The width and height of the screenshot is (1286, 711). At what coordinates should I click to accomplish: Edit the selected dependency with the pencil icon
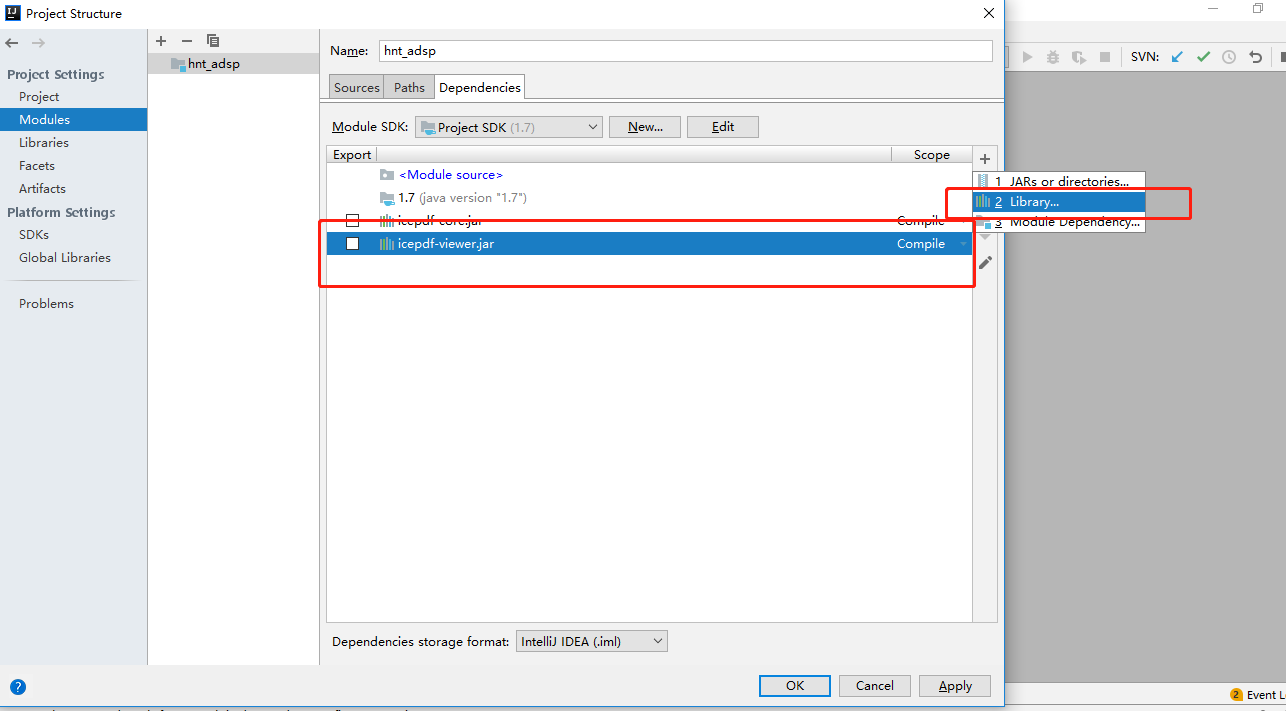pyautogui.click(x=985, y=262)
